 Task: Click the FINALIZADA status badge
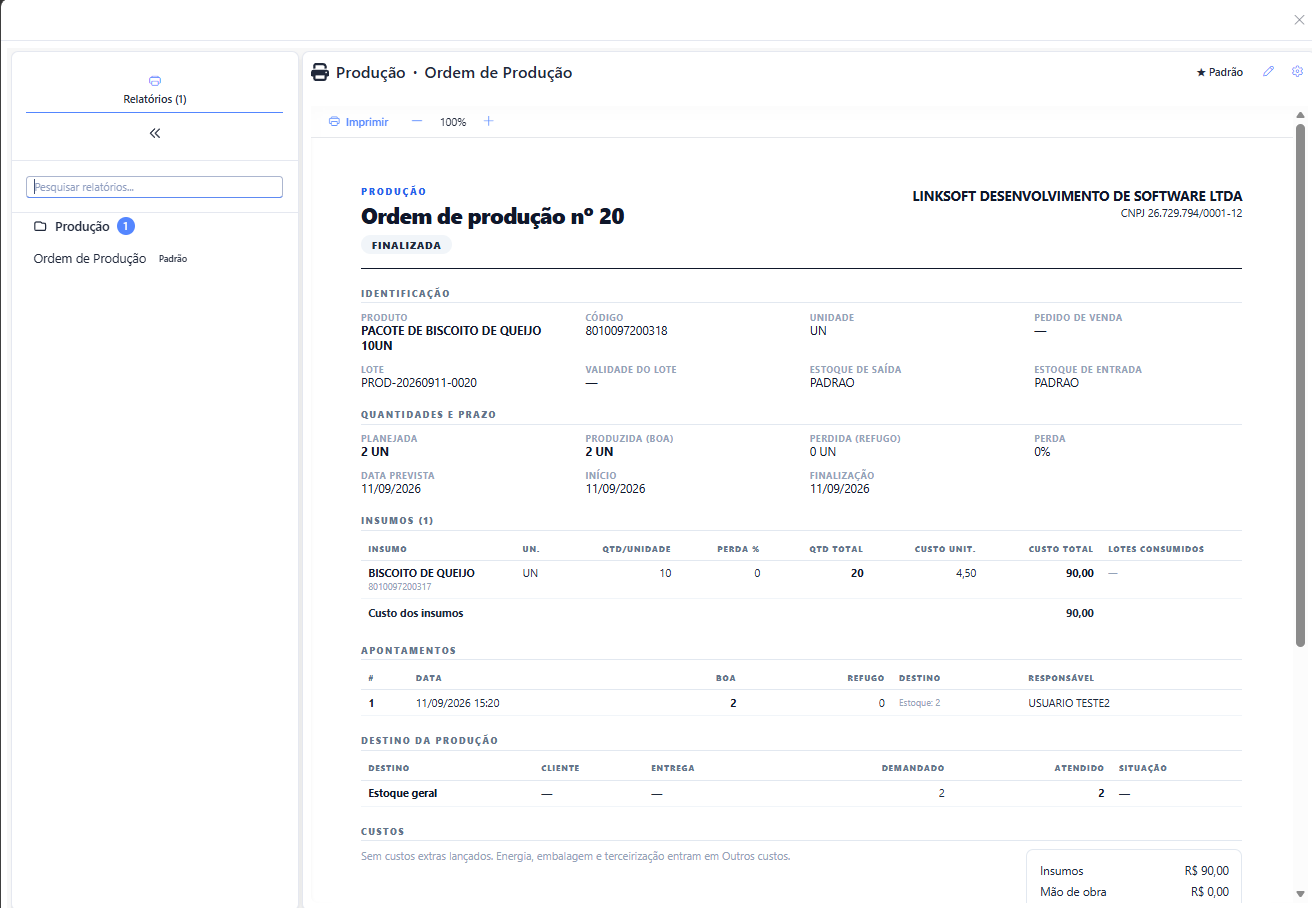point(406,245)
